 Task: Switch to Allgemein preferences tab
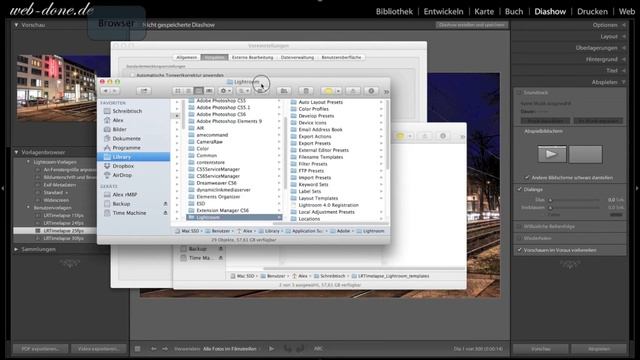click(187, 58)
